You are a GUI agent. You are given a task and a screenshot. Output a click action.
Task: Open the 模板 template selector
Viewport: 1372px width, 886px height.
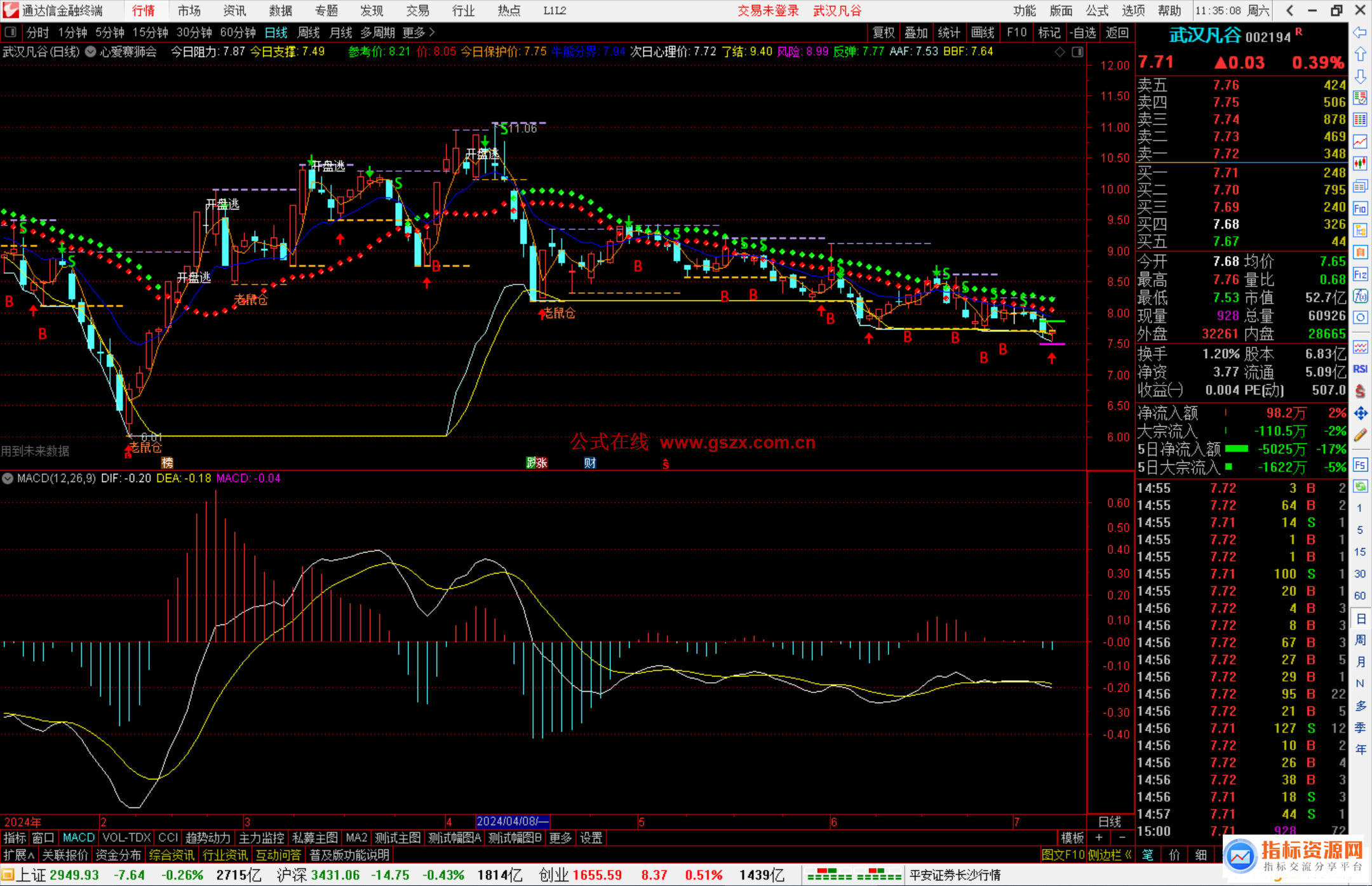pyautogui.click(x=1072, y=838)
